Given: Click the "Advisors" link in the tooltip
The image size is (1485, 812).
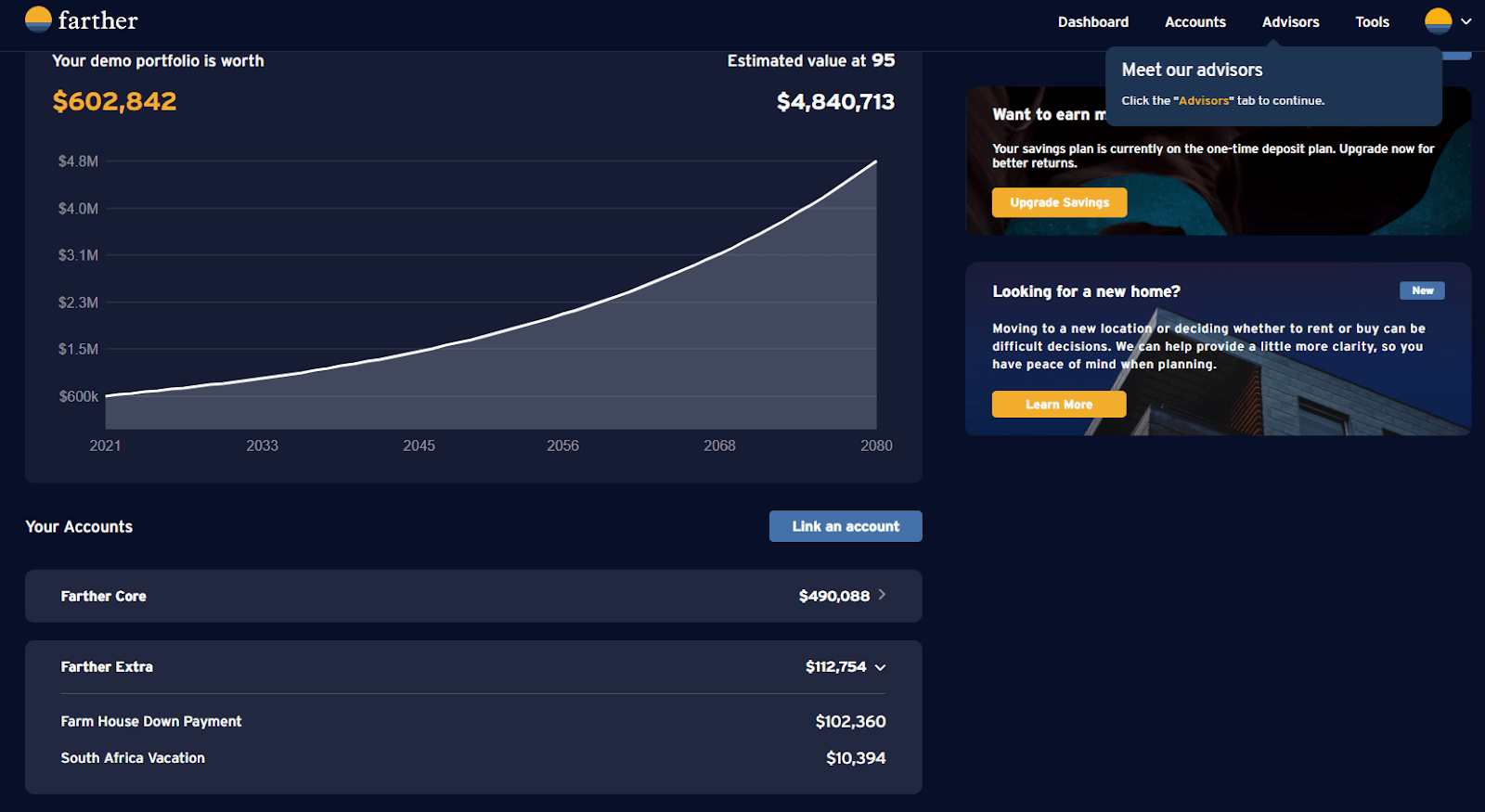Looking at the screenshot, I should (x=1204, y=101).
